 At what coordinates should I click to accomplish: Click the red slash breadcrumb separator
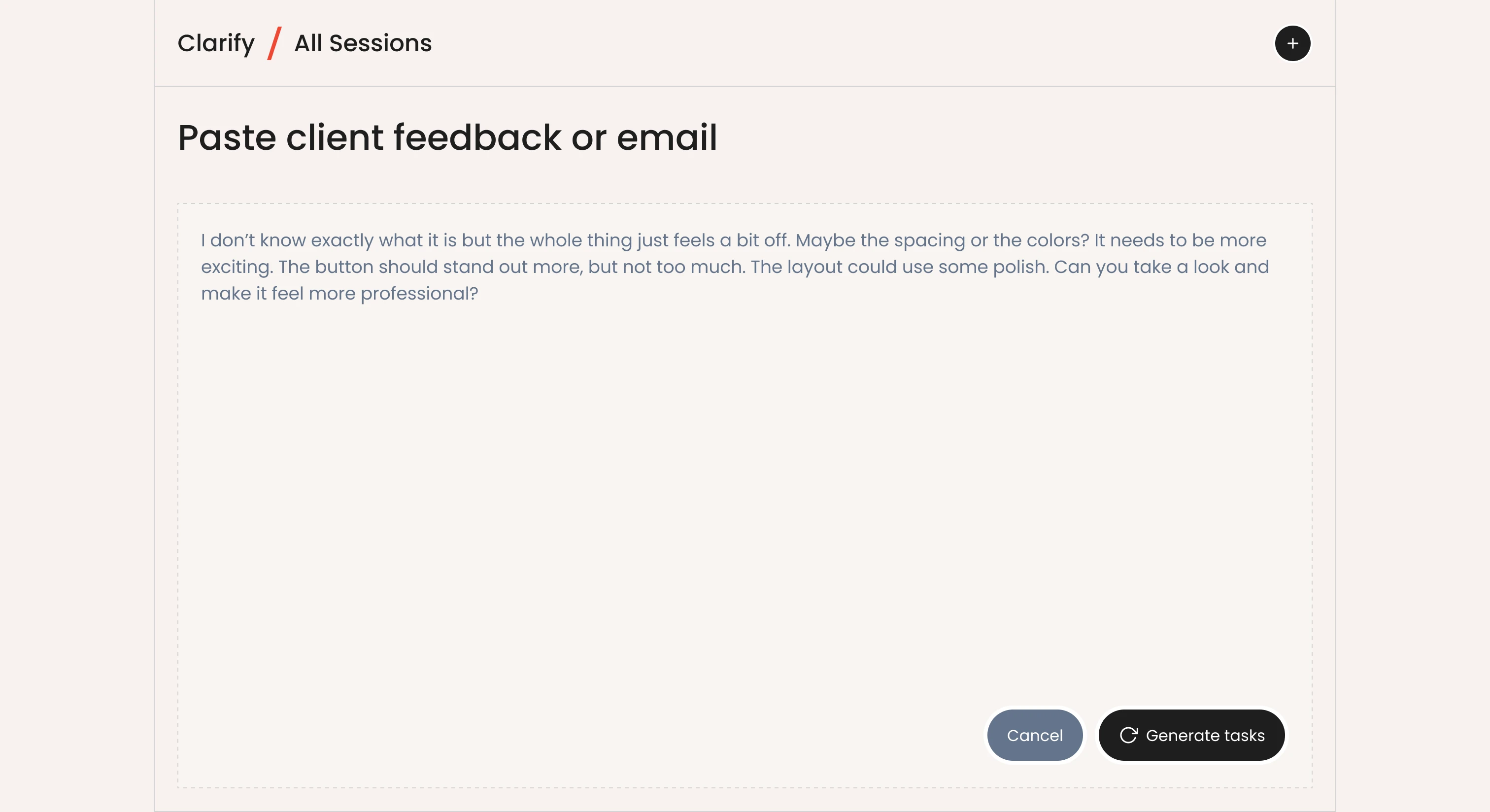274,43
